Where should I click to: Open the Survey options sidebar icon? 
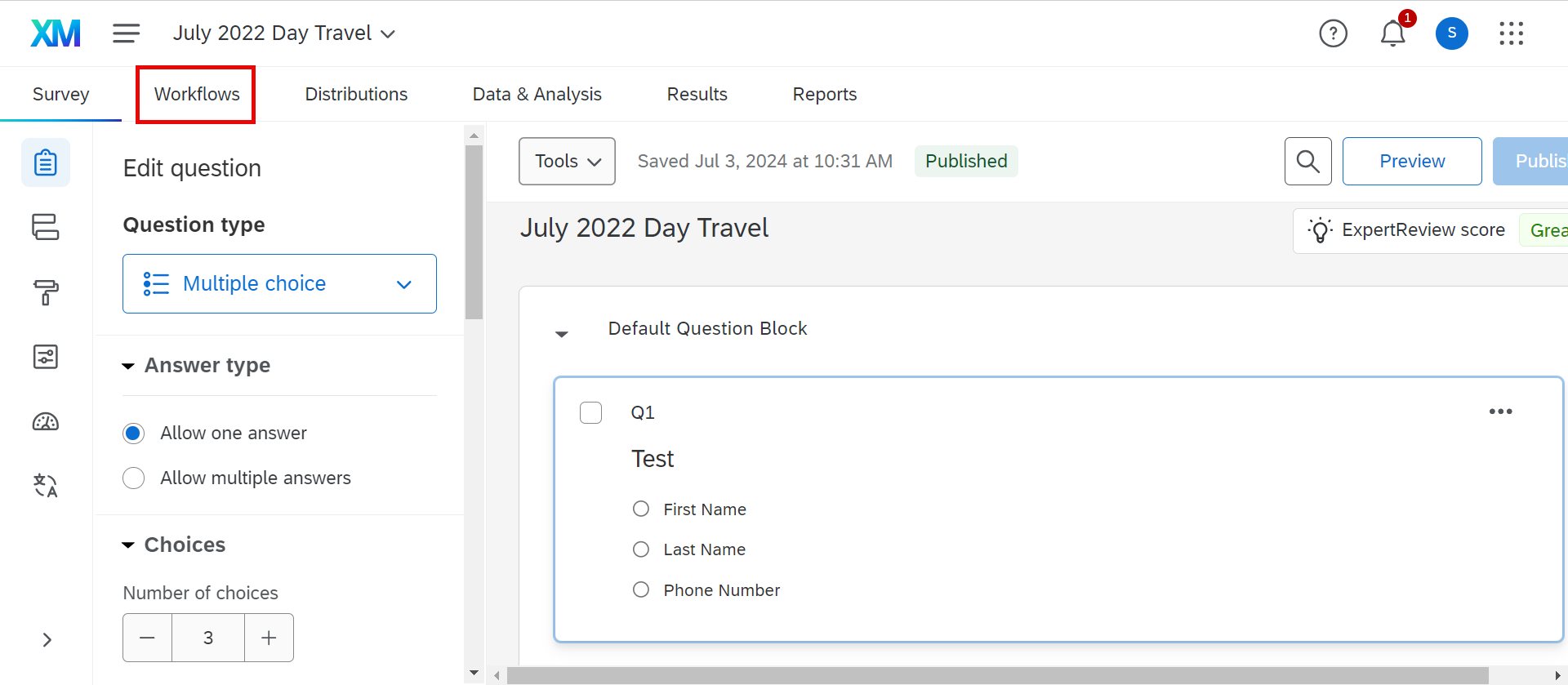[46, 357]
